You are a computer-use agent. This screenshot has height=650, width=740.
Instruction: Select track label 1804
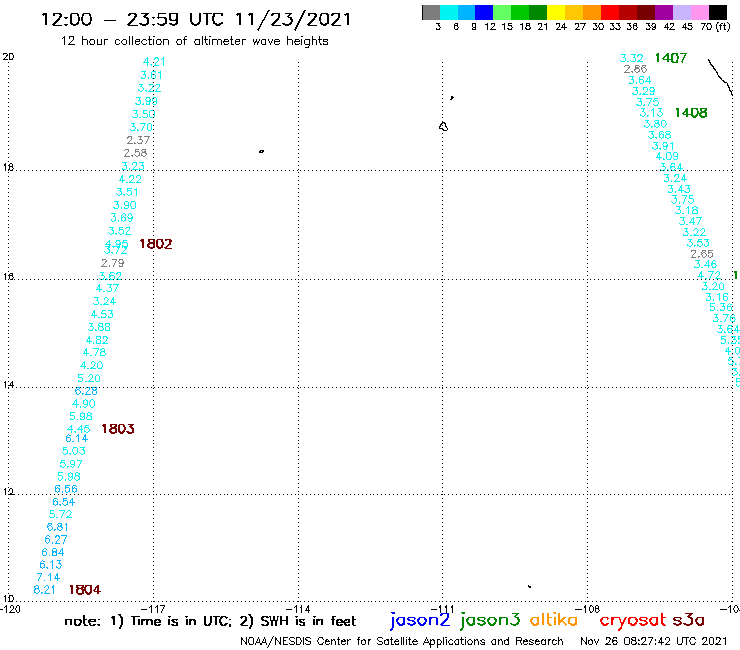click(x=85, y=590)
